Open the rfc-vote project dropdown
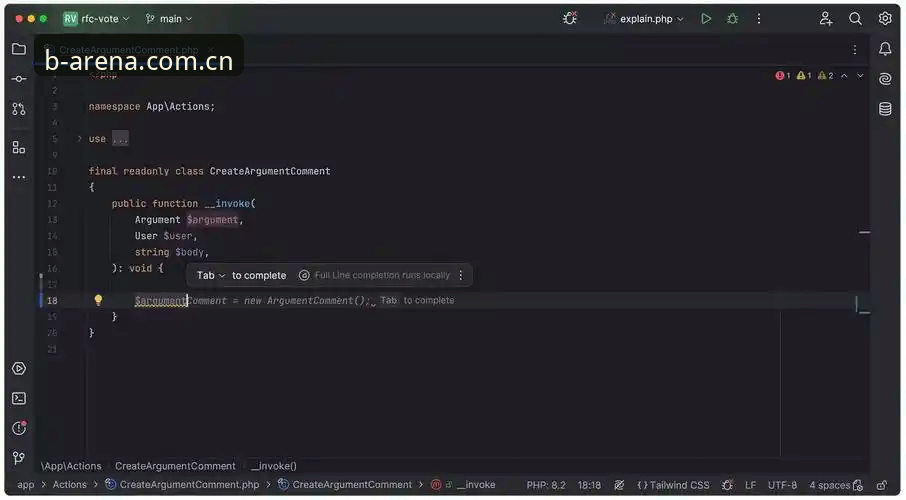 [96, 18]
